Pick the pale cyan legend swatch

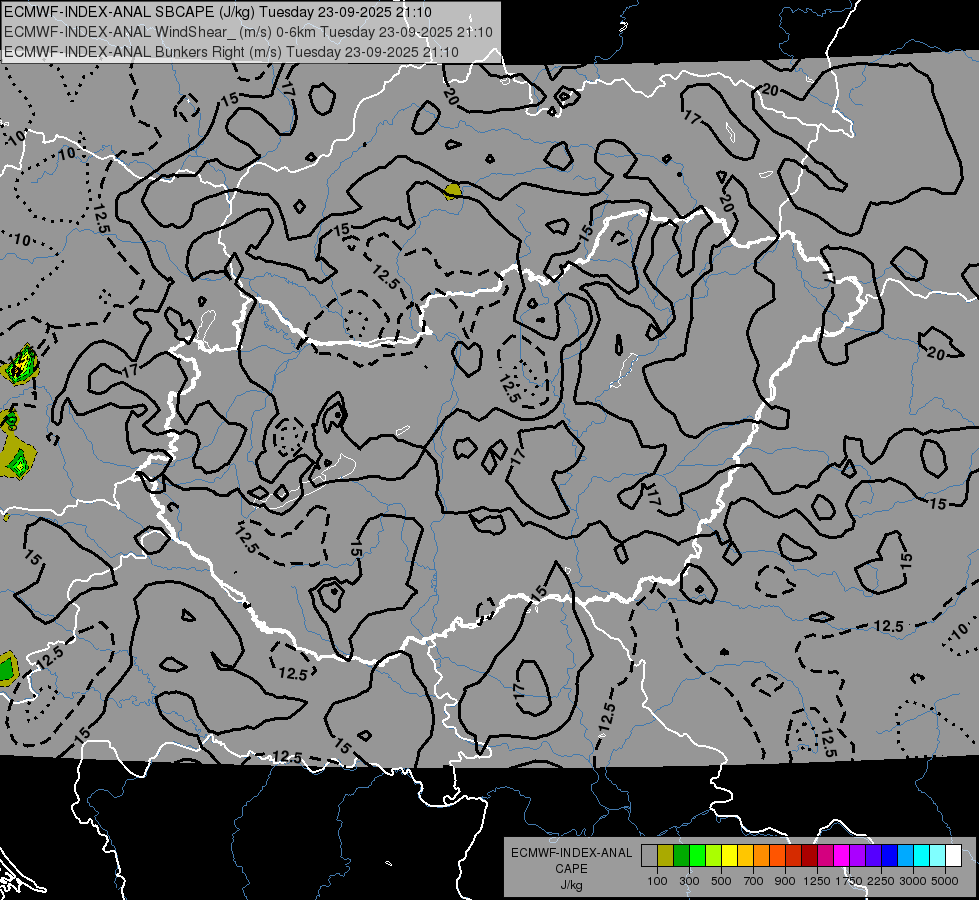(x=938, y=855)
